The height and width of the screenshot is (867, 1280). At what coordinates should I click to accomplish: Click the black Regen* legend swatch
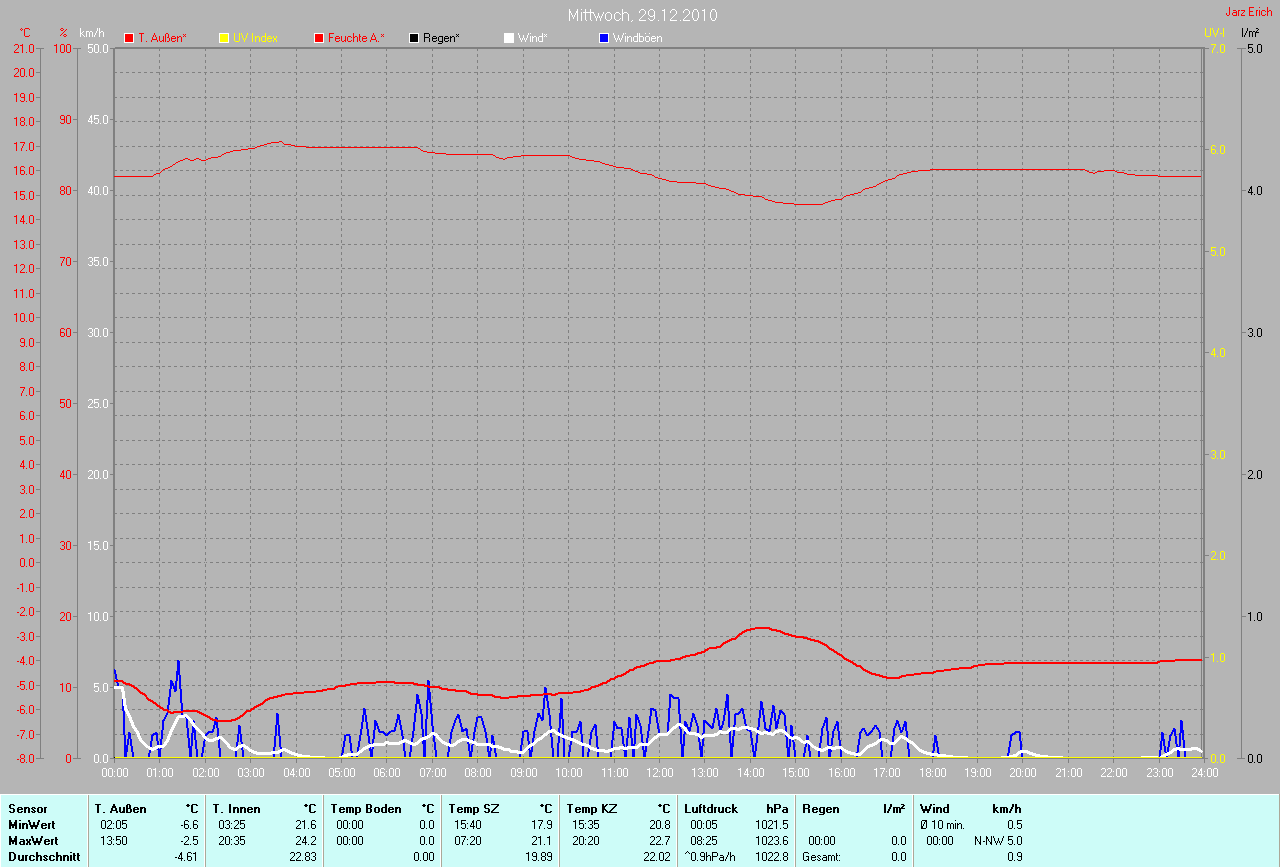[x=414, y=38]
